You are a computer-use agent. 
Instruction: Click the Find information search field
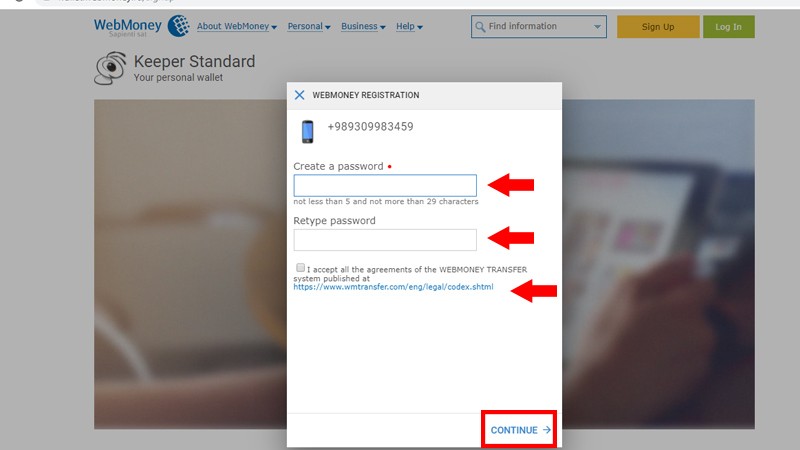coord(539,27)
